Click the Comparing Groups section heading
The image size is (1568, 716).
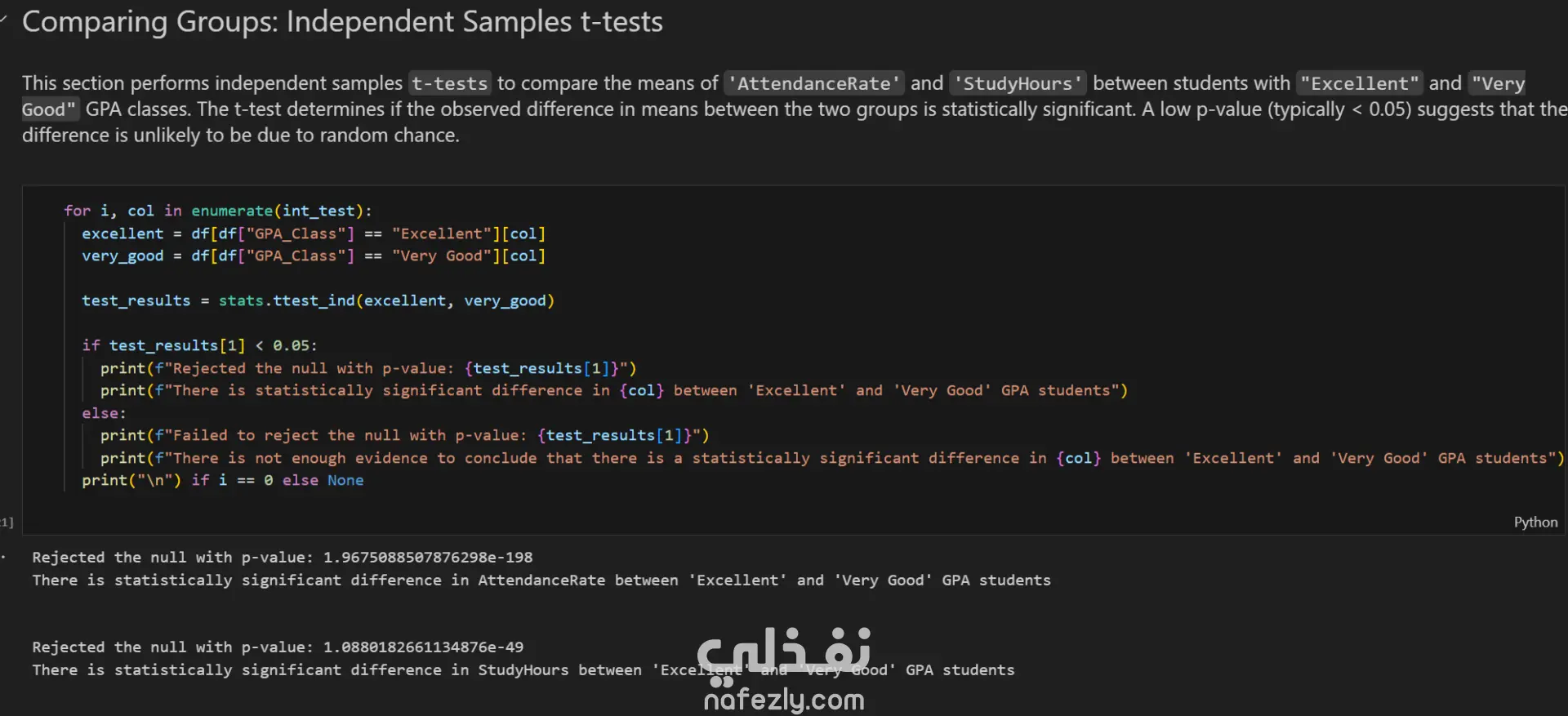[342, 22]
